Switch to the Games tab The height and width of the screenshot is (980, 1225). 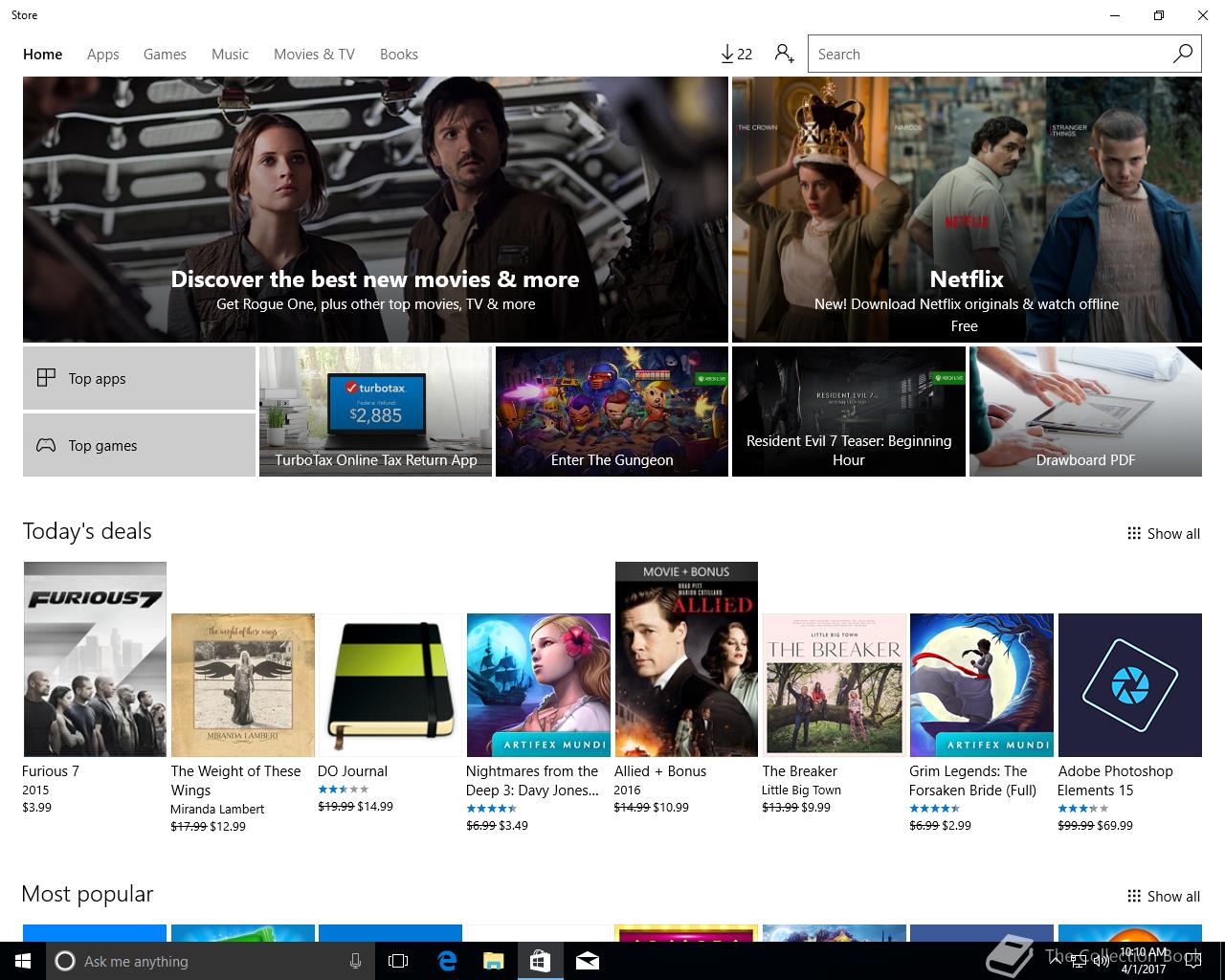(x=165, y=55)
